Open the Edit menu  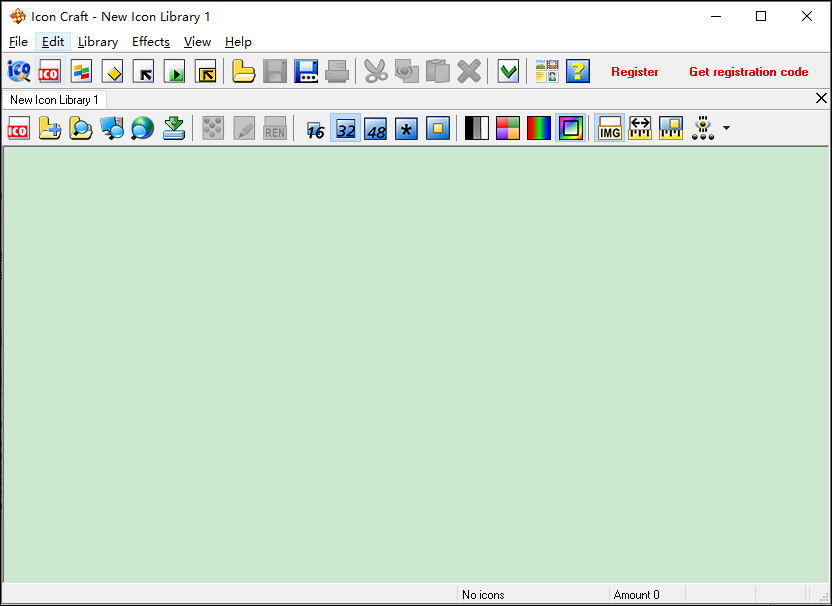click(53, 42)
